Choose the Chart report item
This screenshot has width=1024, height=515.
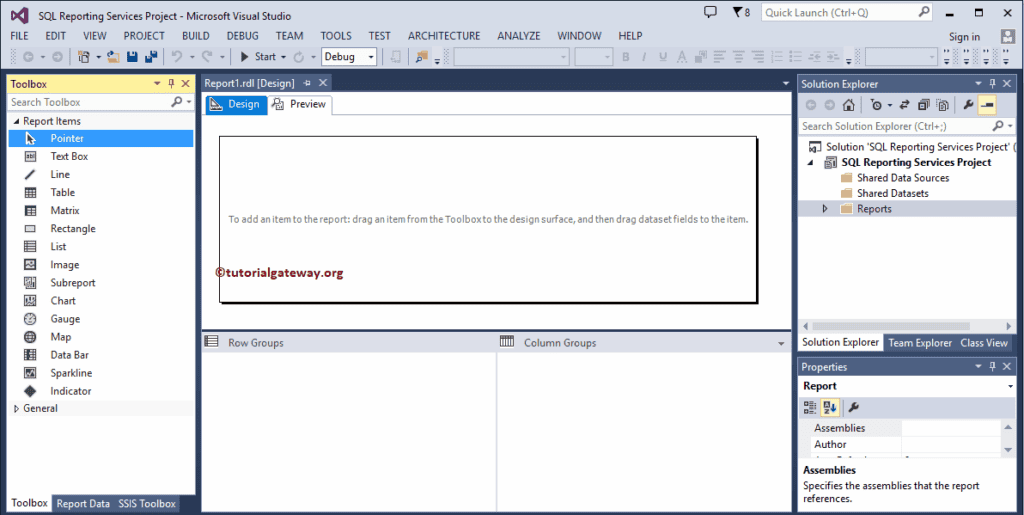click(x=101, y=301)
